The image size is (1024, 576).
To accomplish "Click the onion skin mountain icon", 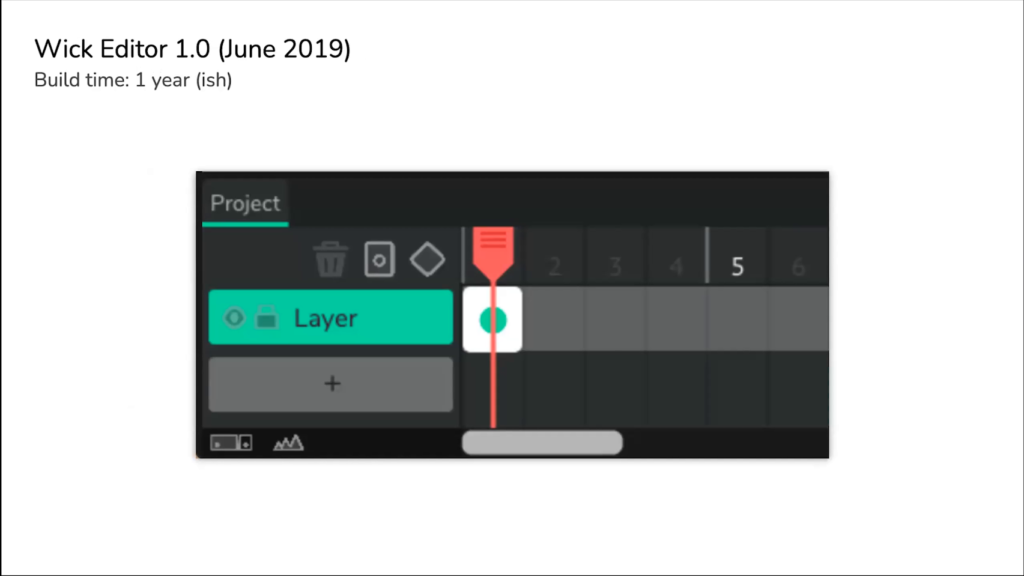I will [288, 443].
